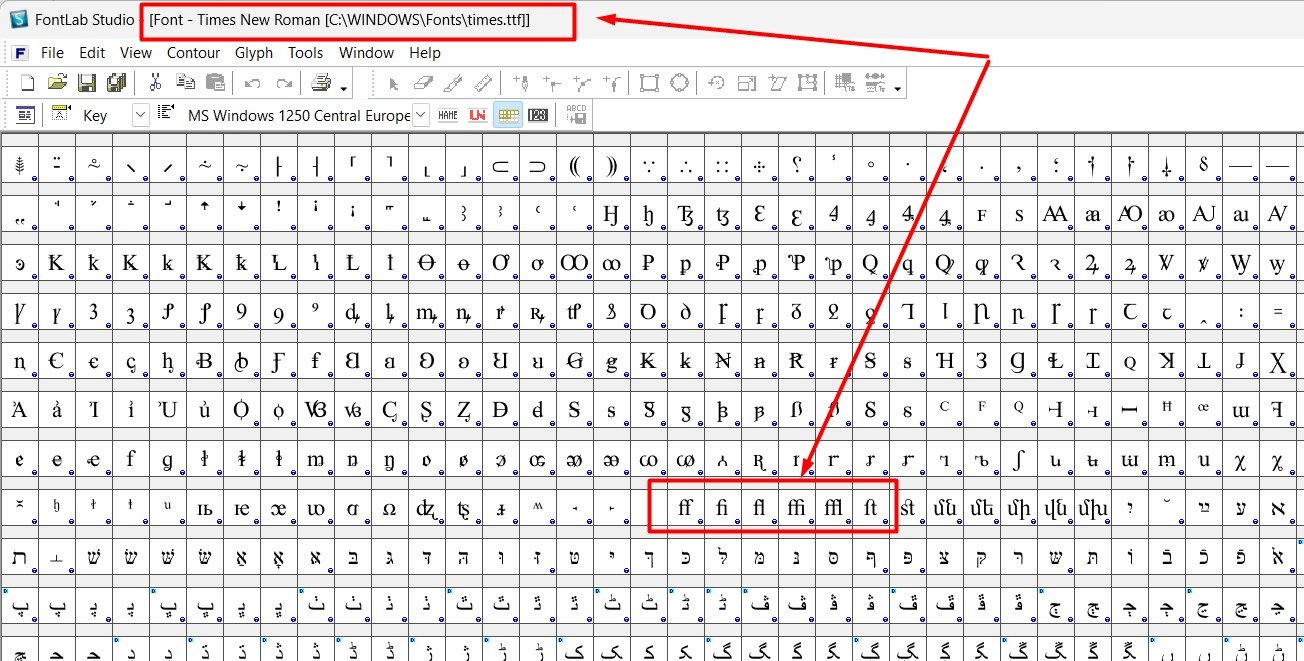
Task: Save font with single floppy icon
Action: pyautogui.click(x=87, y=83)
